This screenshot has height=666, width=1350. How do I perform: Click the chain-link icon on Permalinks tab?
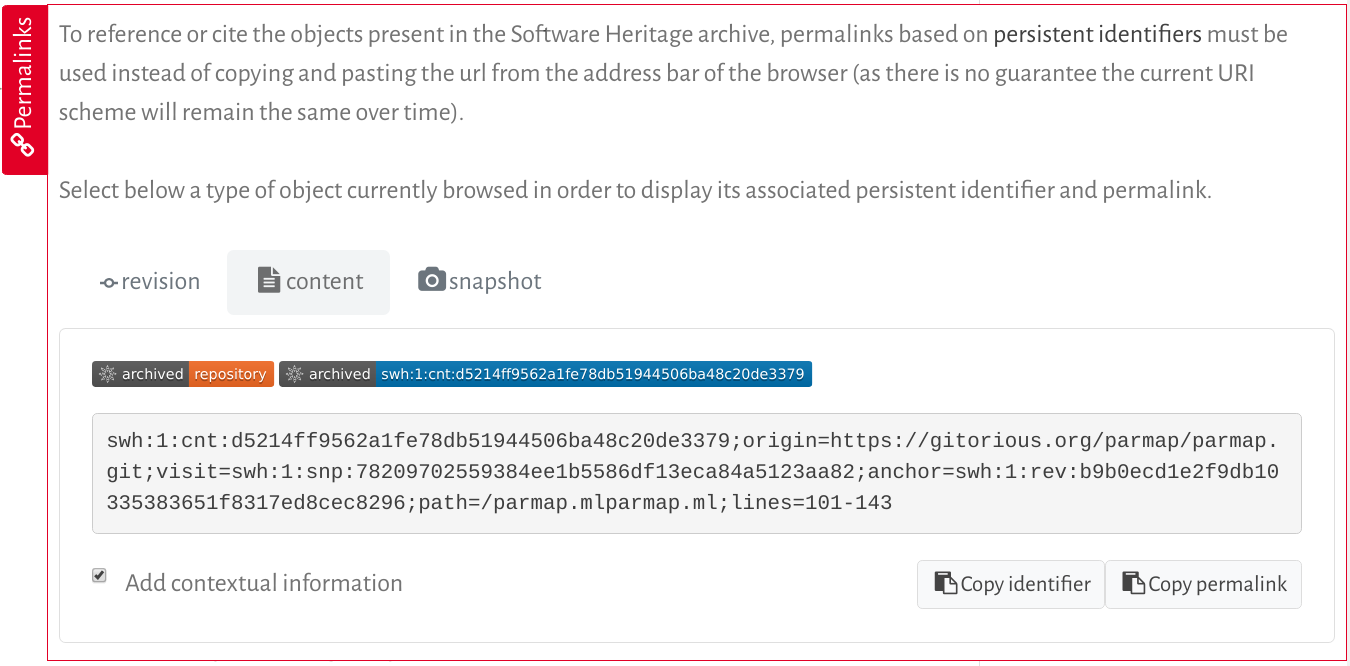[24, 144]
